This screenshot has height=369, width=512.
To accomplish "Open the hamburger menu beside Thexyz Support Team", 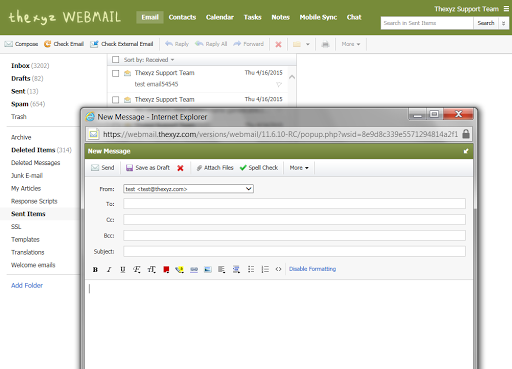I will click(506, 9).
